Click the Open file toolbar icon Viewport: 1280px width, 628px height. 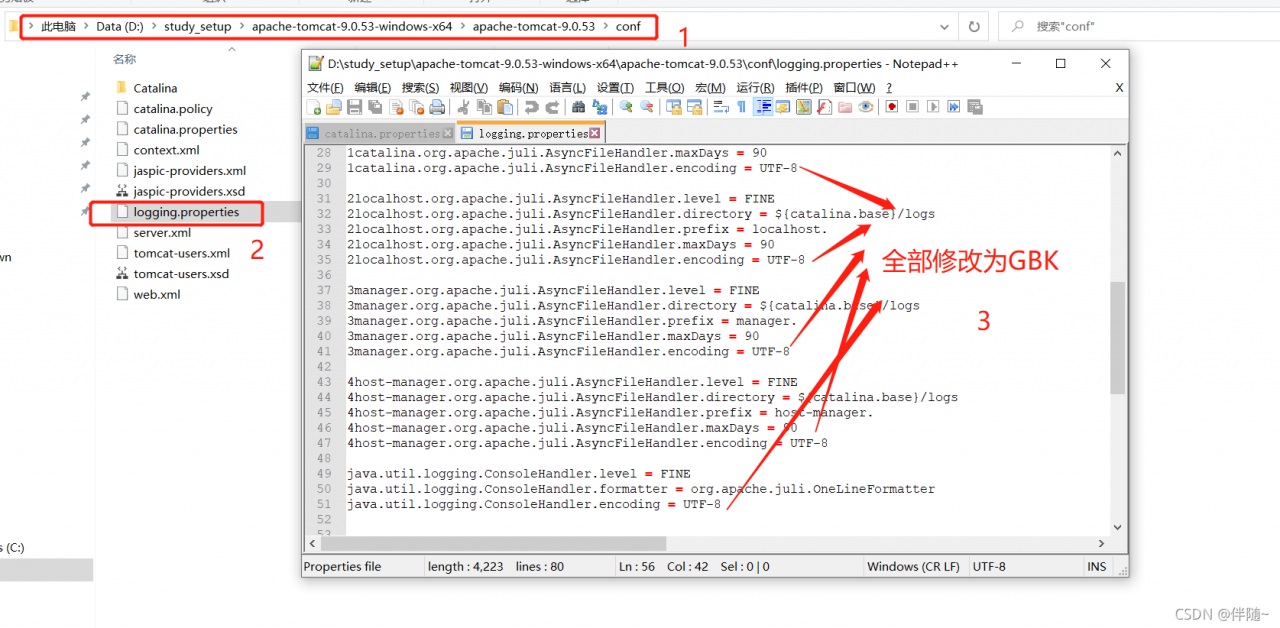334,107
